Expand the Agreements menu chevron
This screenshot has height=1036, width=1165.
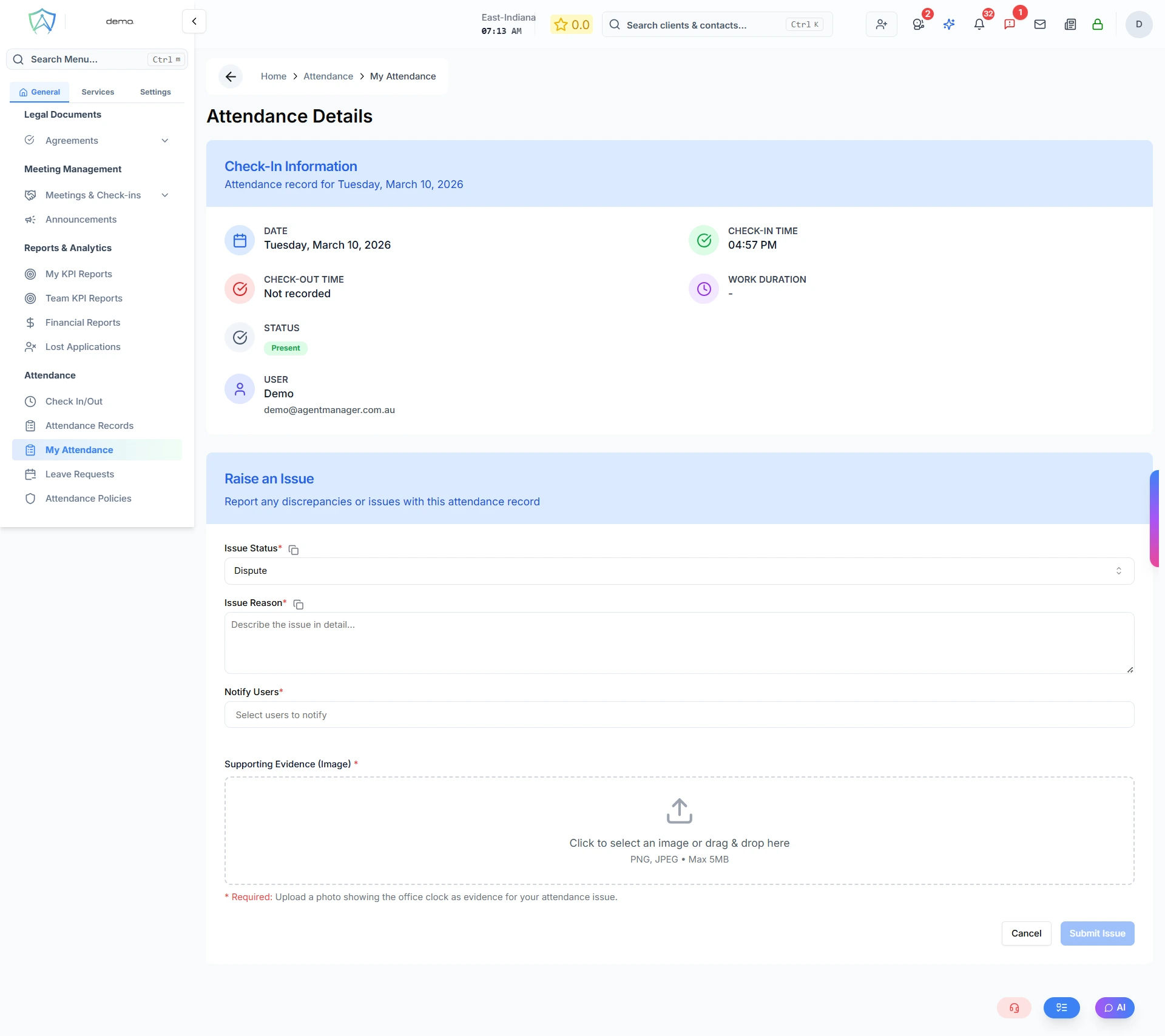164,141
